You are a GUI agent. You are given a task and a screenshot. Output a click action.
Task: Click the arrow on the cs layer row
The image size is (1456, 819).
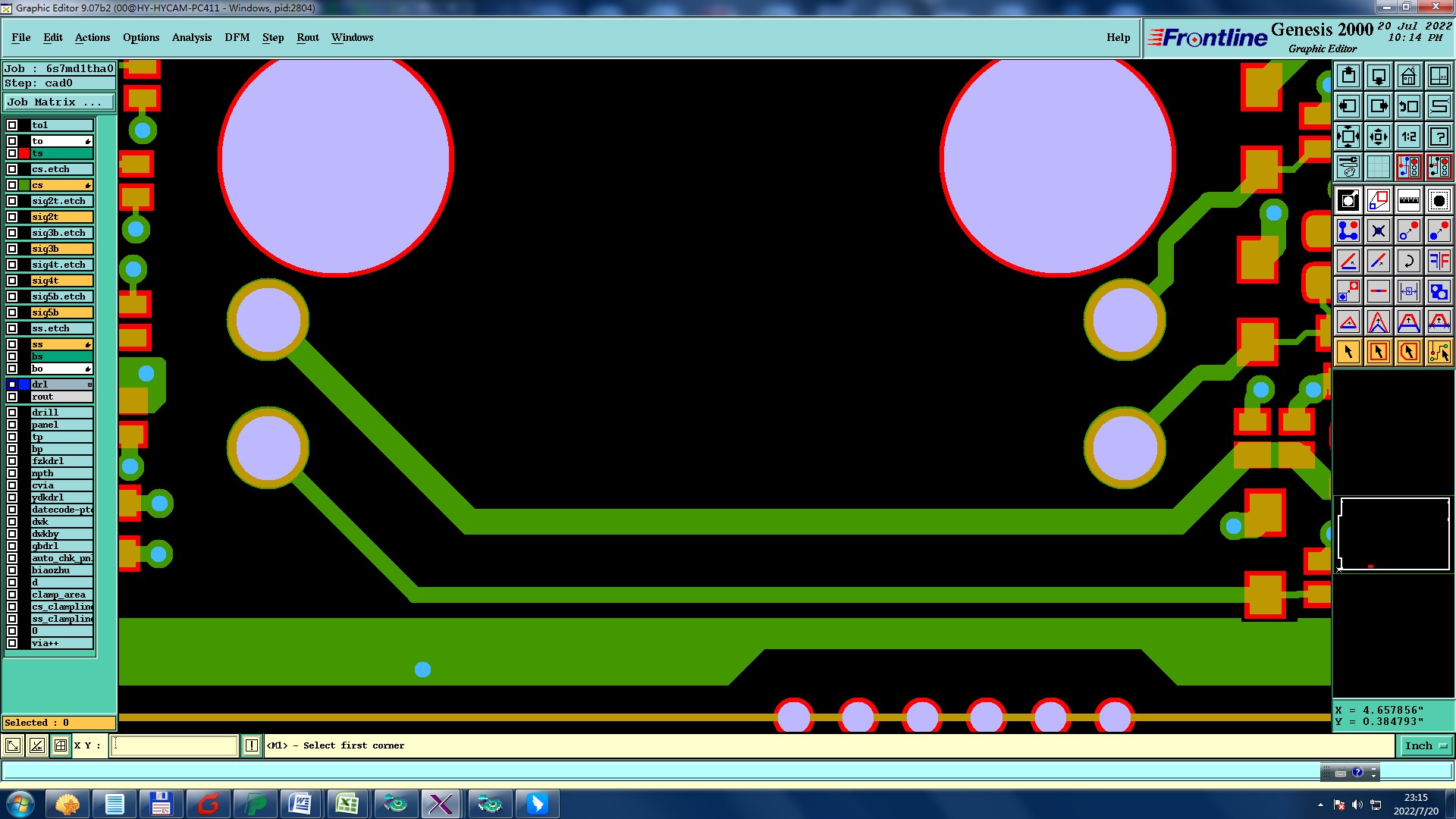tap(88, 185)
